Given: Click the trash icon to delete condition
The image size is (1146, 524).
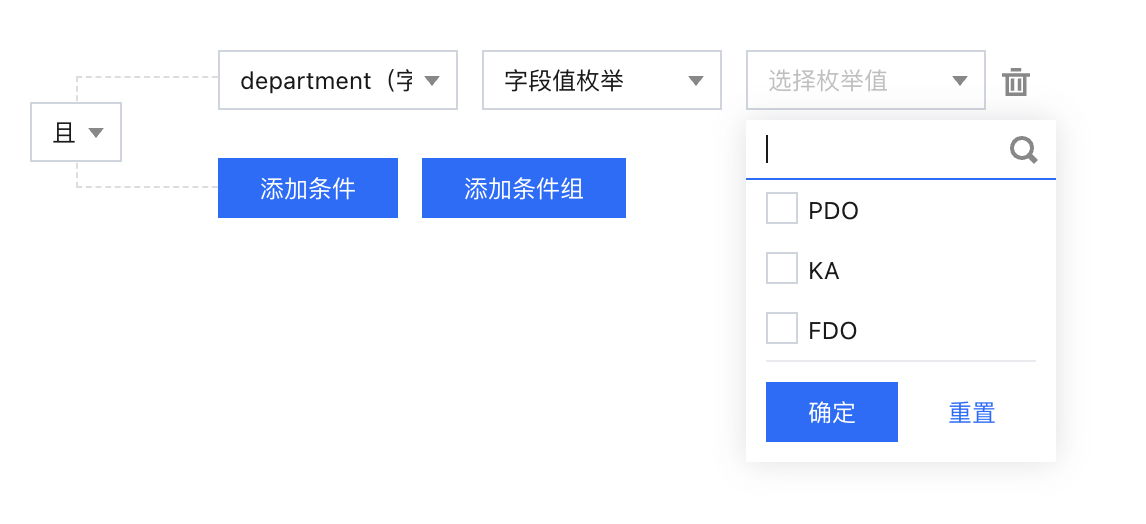Looking at the screenshot, I should 1015,81.
